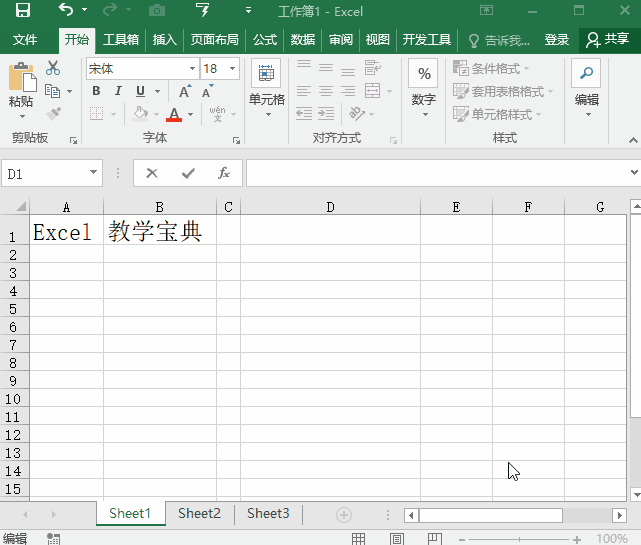The image size is (641, 545).
Task: Click the column D header
Action: tap(330, 207)
